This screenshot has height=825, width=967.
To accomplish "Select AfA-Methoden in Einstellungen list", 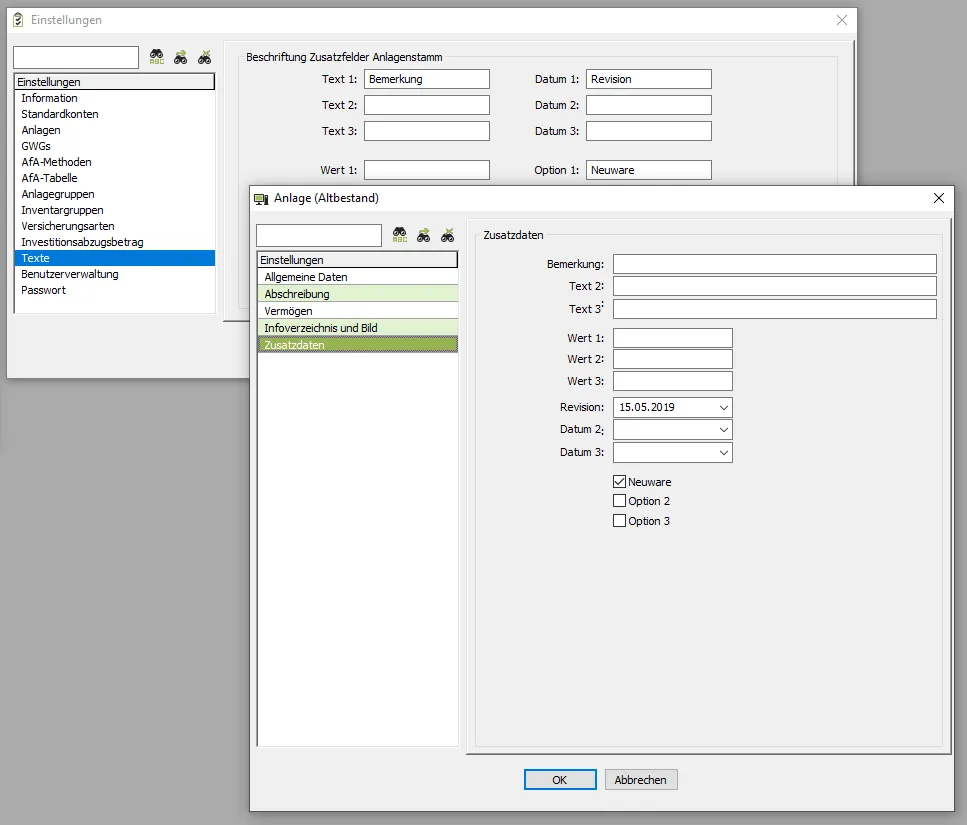I will [115, 162].
